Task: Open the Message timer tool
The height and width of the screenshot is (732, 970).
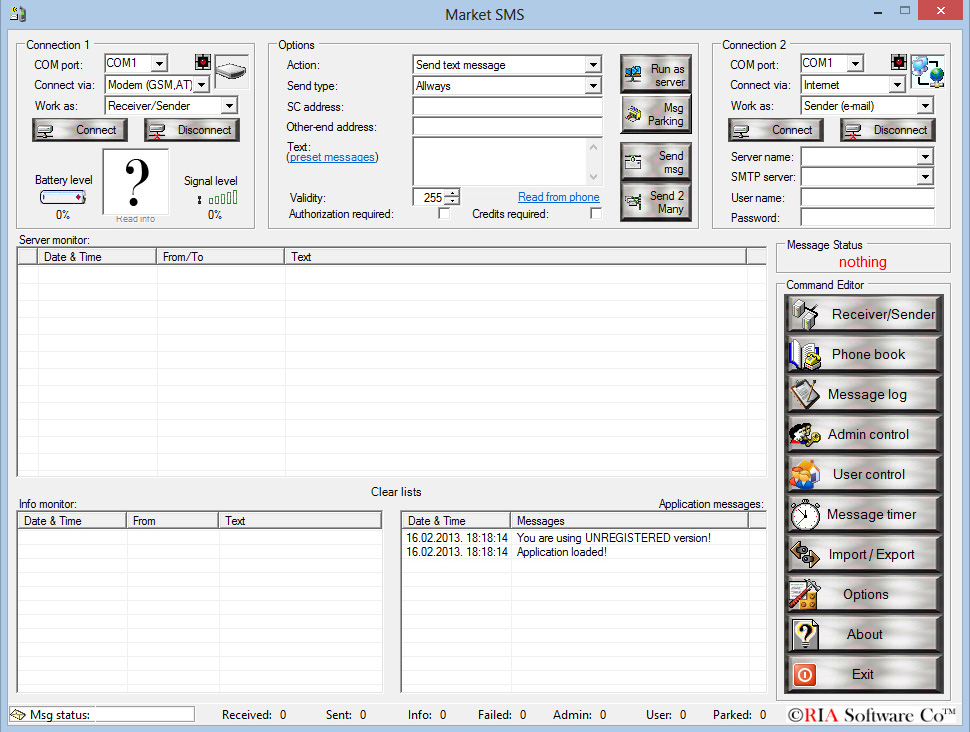Action: (x=862, y=513)
